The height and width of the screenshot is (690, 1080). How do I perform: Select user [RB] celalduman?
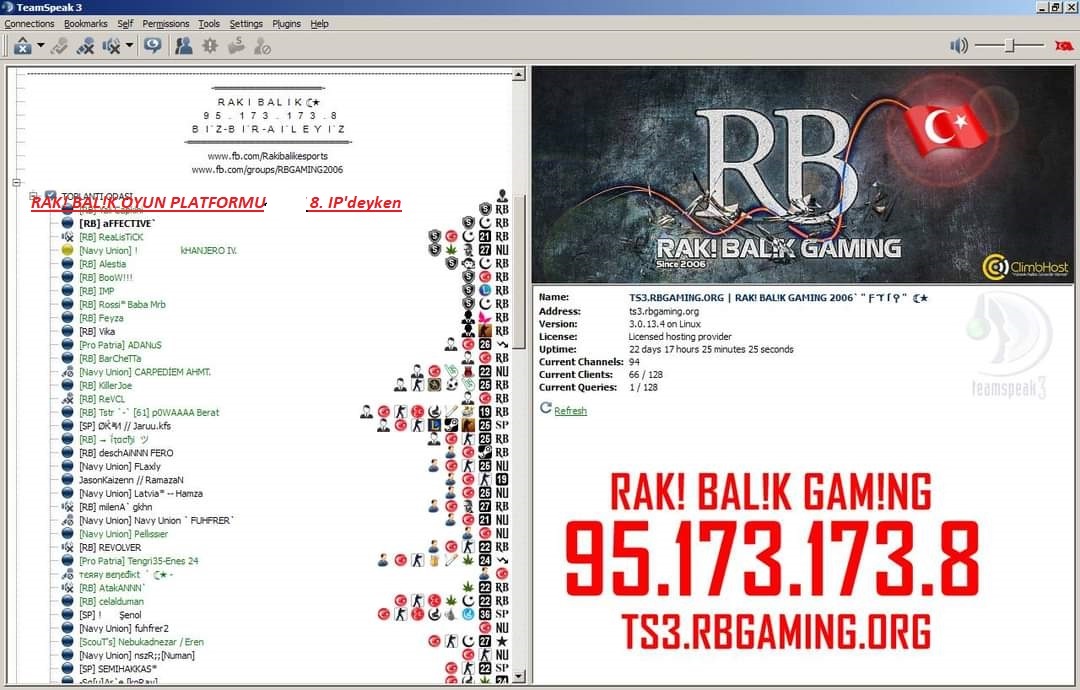(112, 601)
